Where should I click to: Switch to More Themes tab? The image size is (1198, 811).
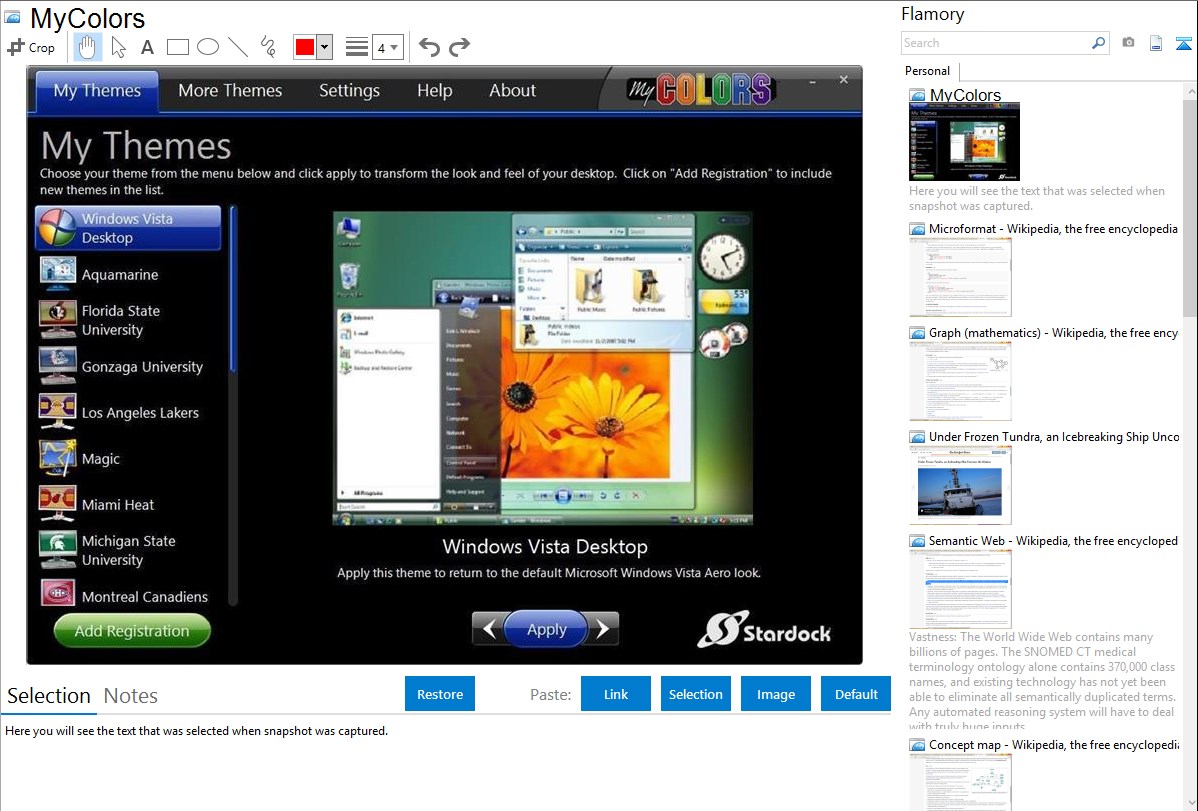coord(230,90)
